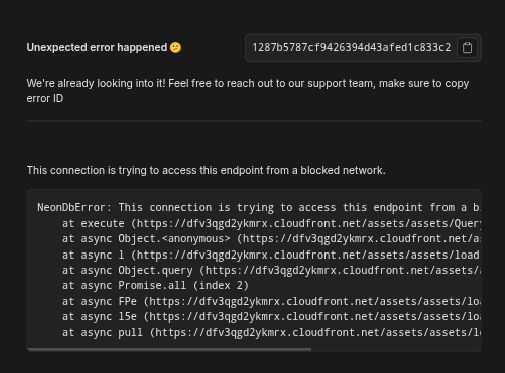The width and height of the screenshot is (505, 373).
Task: Click the 'error ID' text in the description
Action: point(45,99)
